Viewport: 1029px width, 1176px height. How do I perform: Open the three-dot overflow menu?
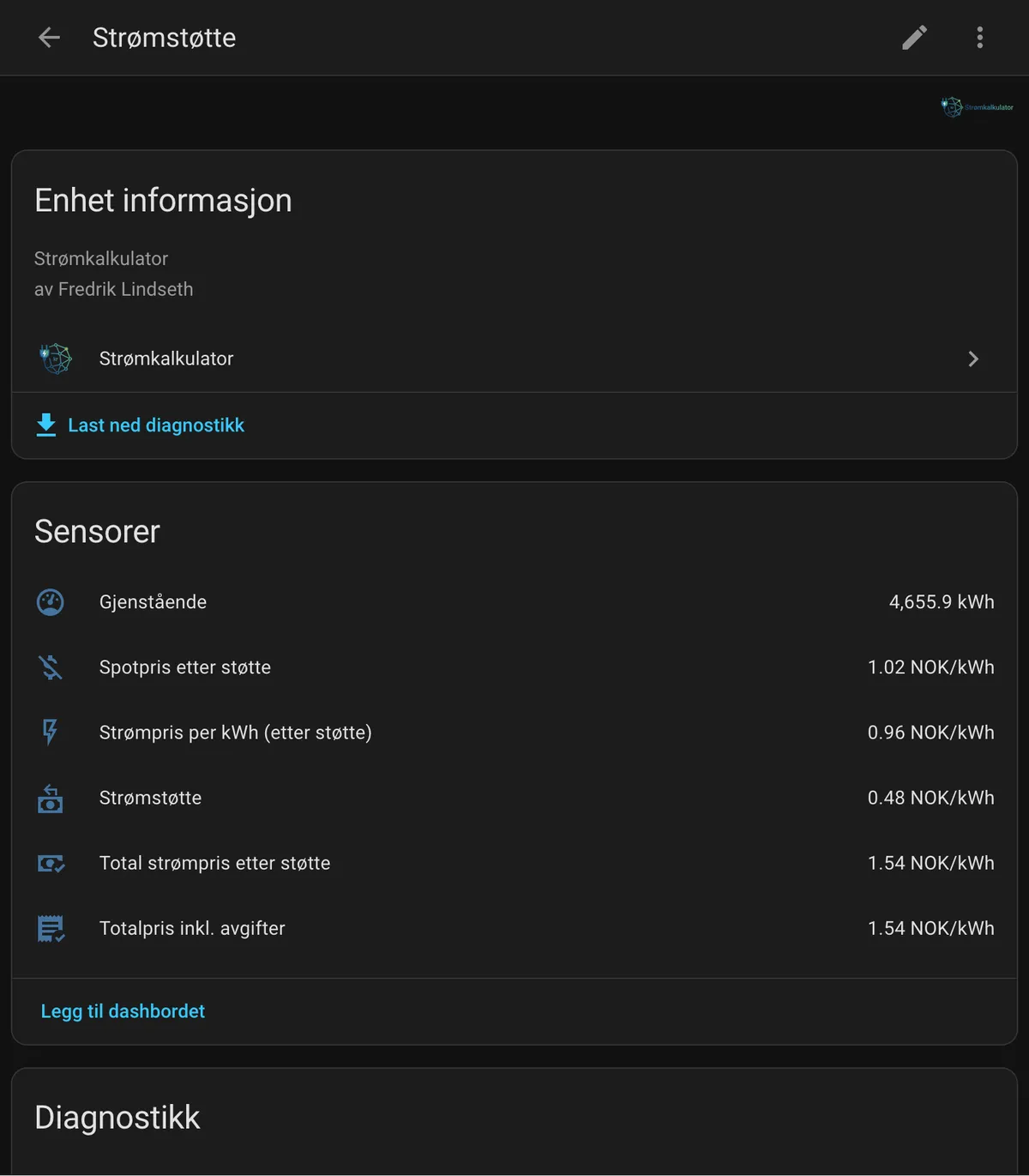click(980, 38)
